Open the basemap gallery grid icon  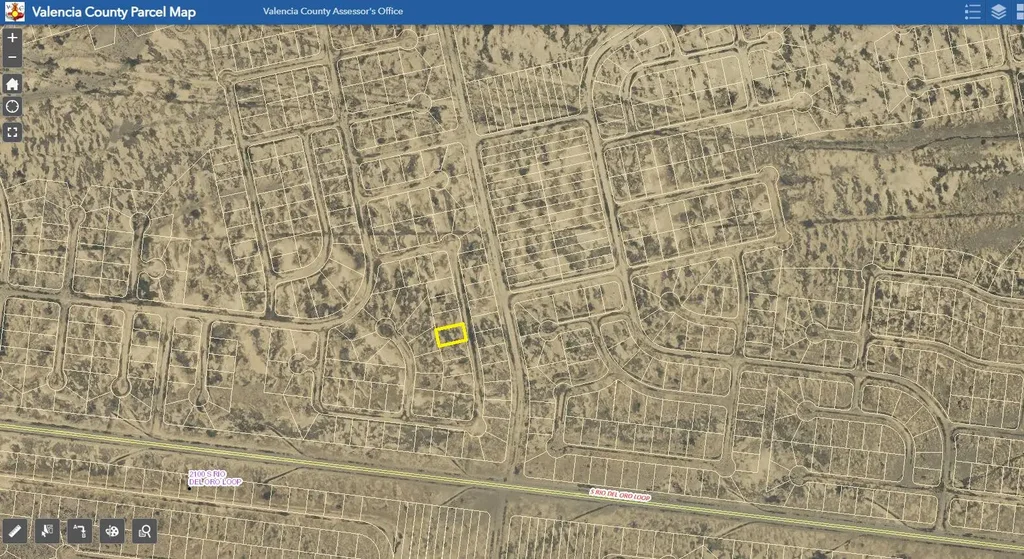coord(1019,12)
